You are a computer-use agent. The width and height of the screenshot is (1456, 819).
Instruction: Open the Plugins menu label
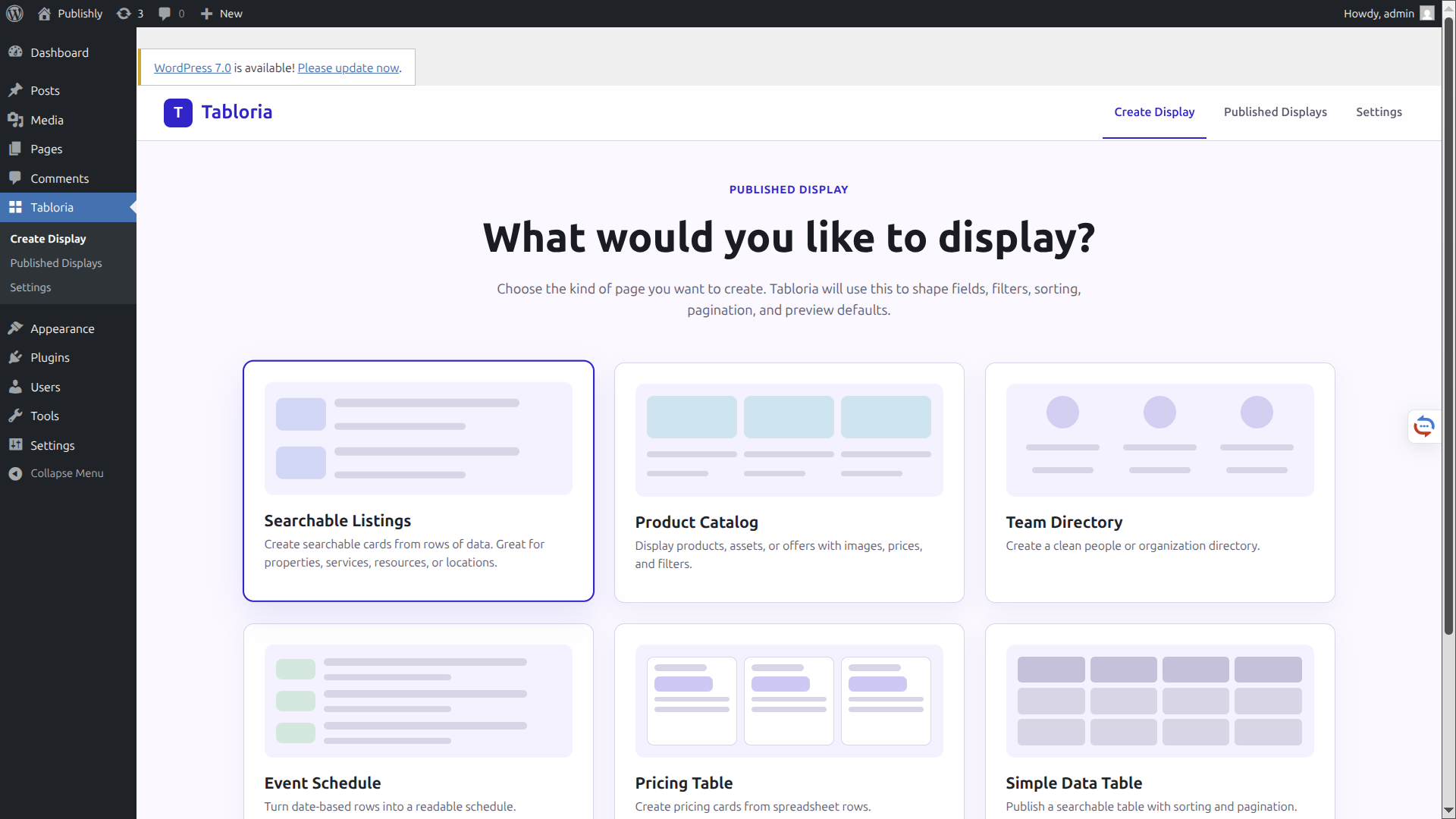coord(50,357)
